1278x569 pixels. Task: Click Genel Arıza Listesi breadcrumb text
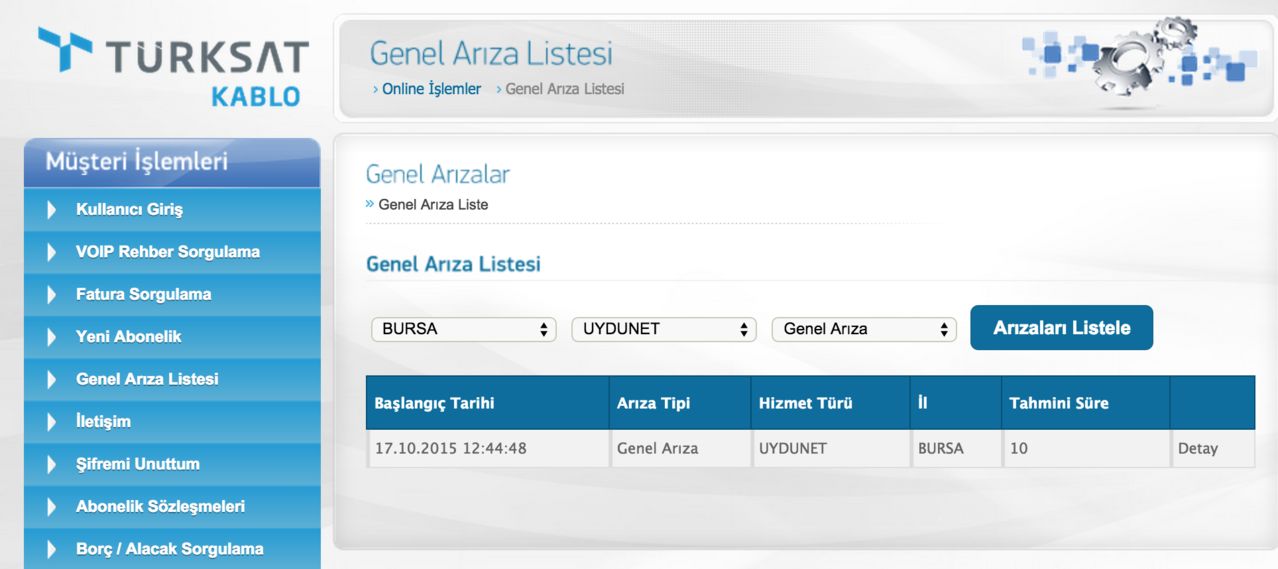[565, 89]
